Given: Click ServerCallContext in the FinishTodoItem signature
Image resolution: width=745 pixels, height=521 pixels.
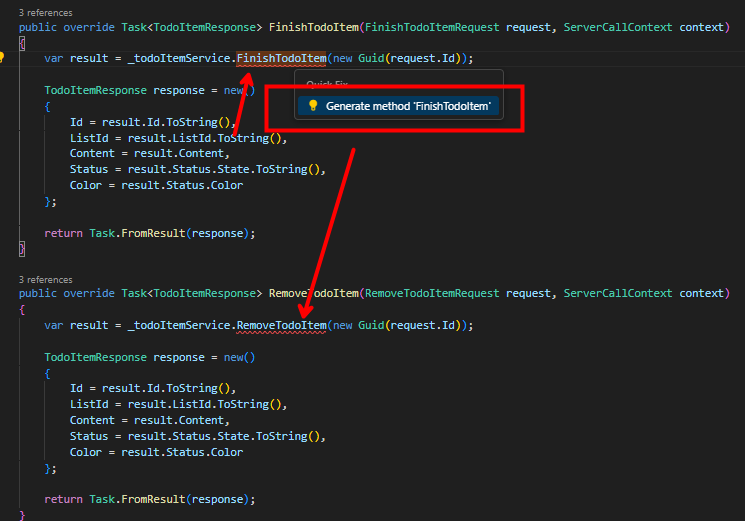Looking at the screenshot, I should [x=618, y=27].
